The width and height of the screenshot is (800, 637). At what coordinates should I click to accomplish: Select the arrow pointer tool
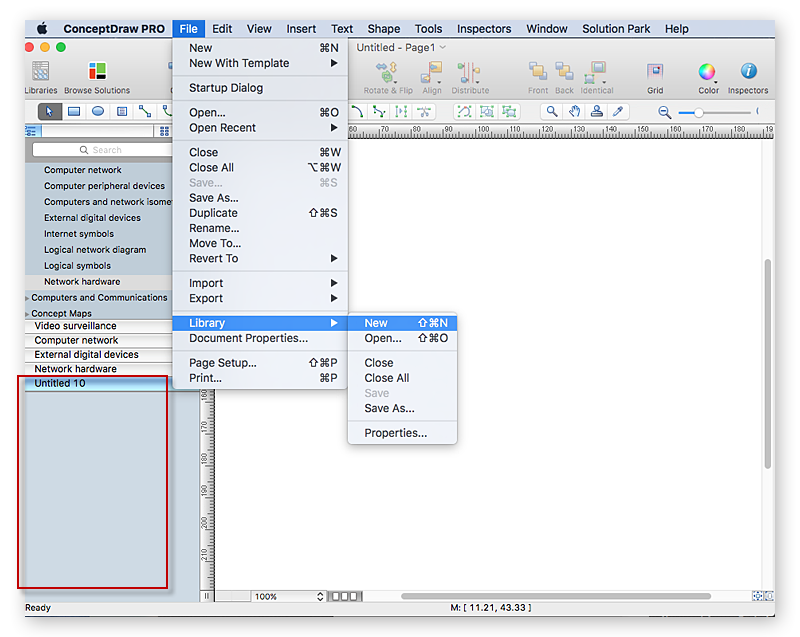[x=49, y=111]
